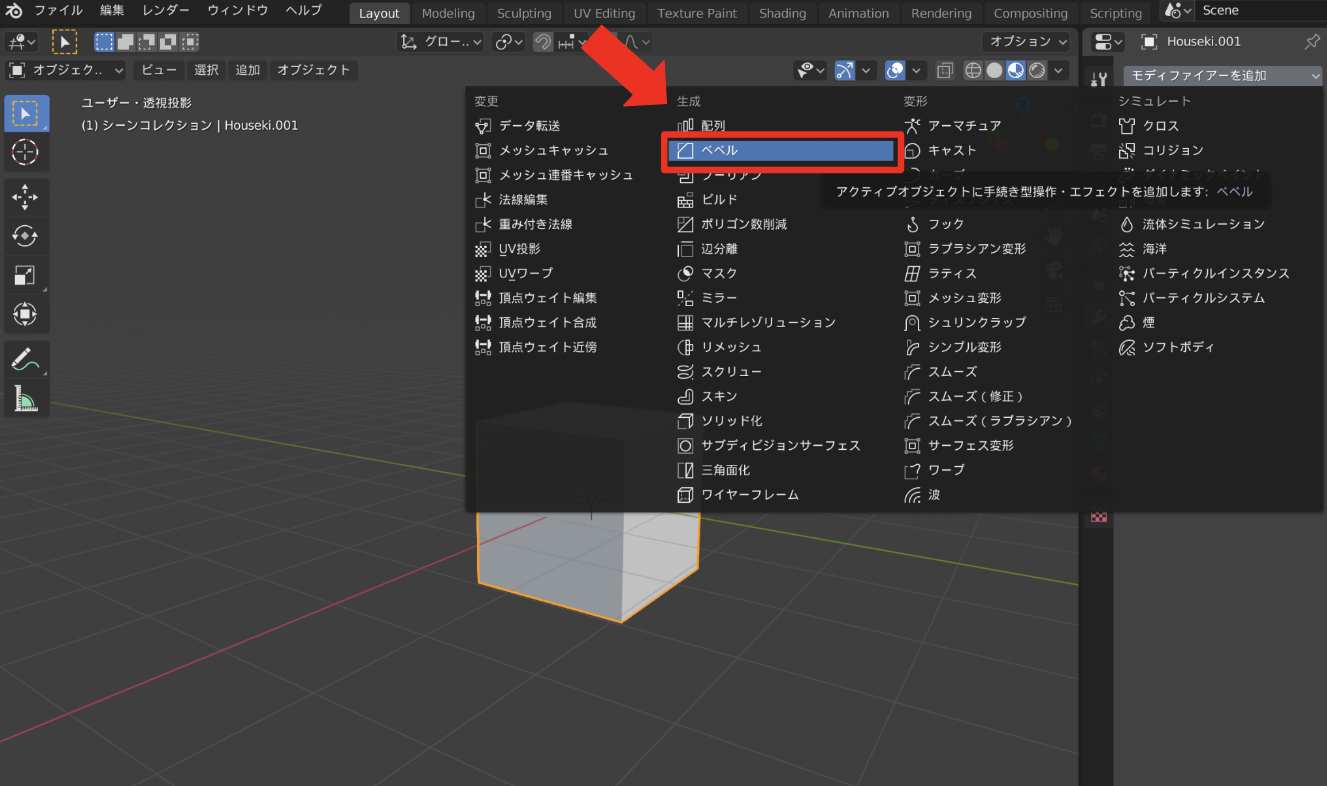The height and width of the screenshot is (786, 1327).
Task: Select the Scale tool
Action: [25, 275]
